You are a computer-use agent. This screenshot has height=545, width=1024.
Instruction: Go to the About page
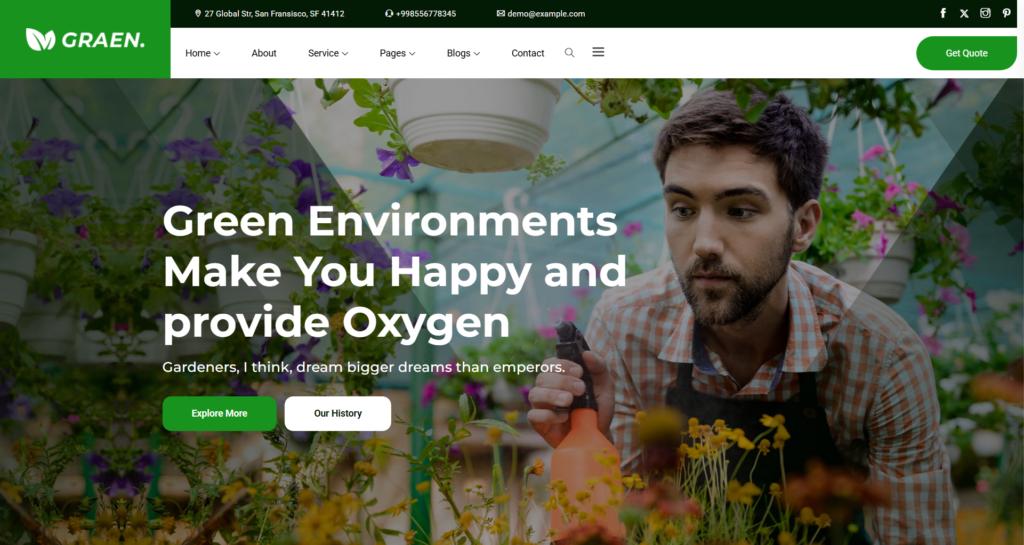(264, 54)
